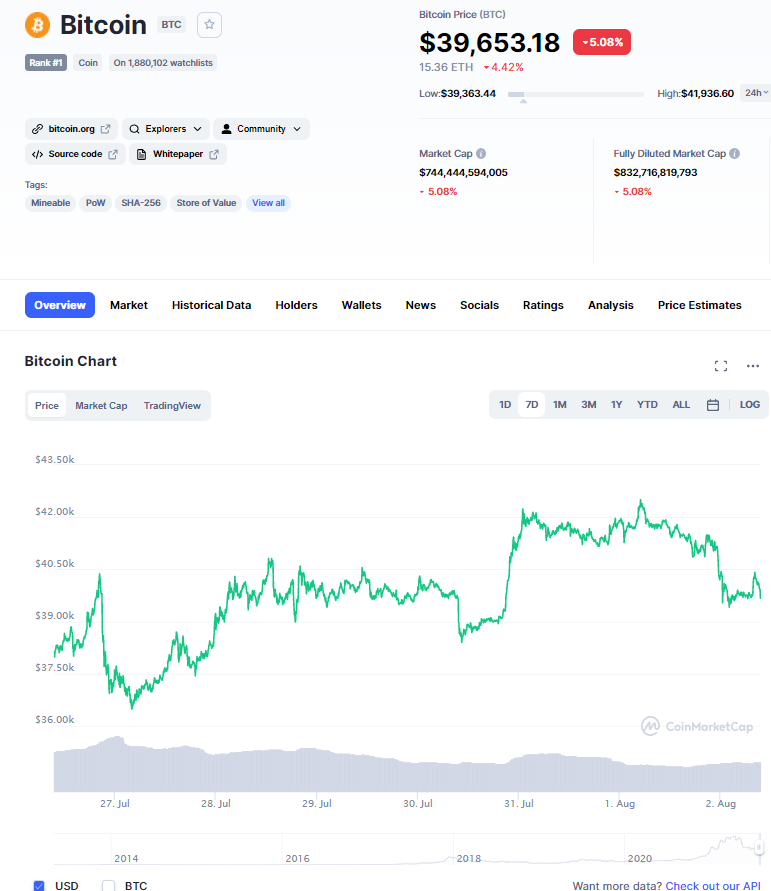This screenshot has height=891, width=771.
Task: Select the Price chart view
Action: 47,406
